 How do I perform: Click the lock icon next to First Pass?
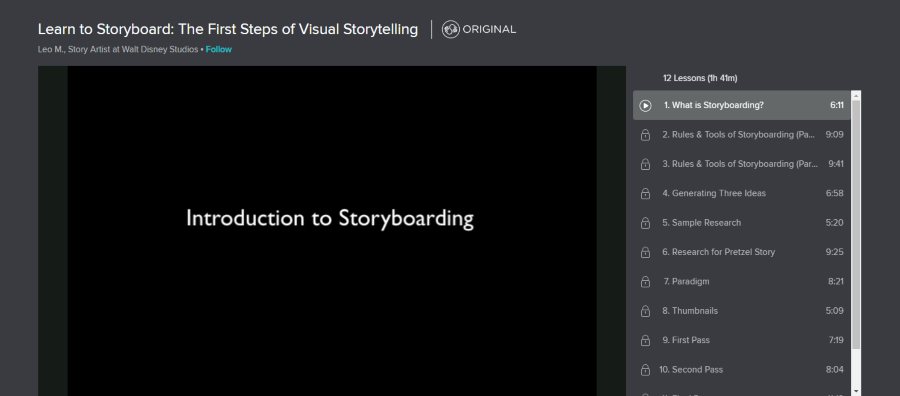click(645, 340)
